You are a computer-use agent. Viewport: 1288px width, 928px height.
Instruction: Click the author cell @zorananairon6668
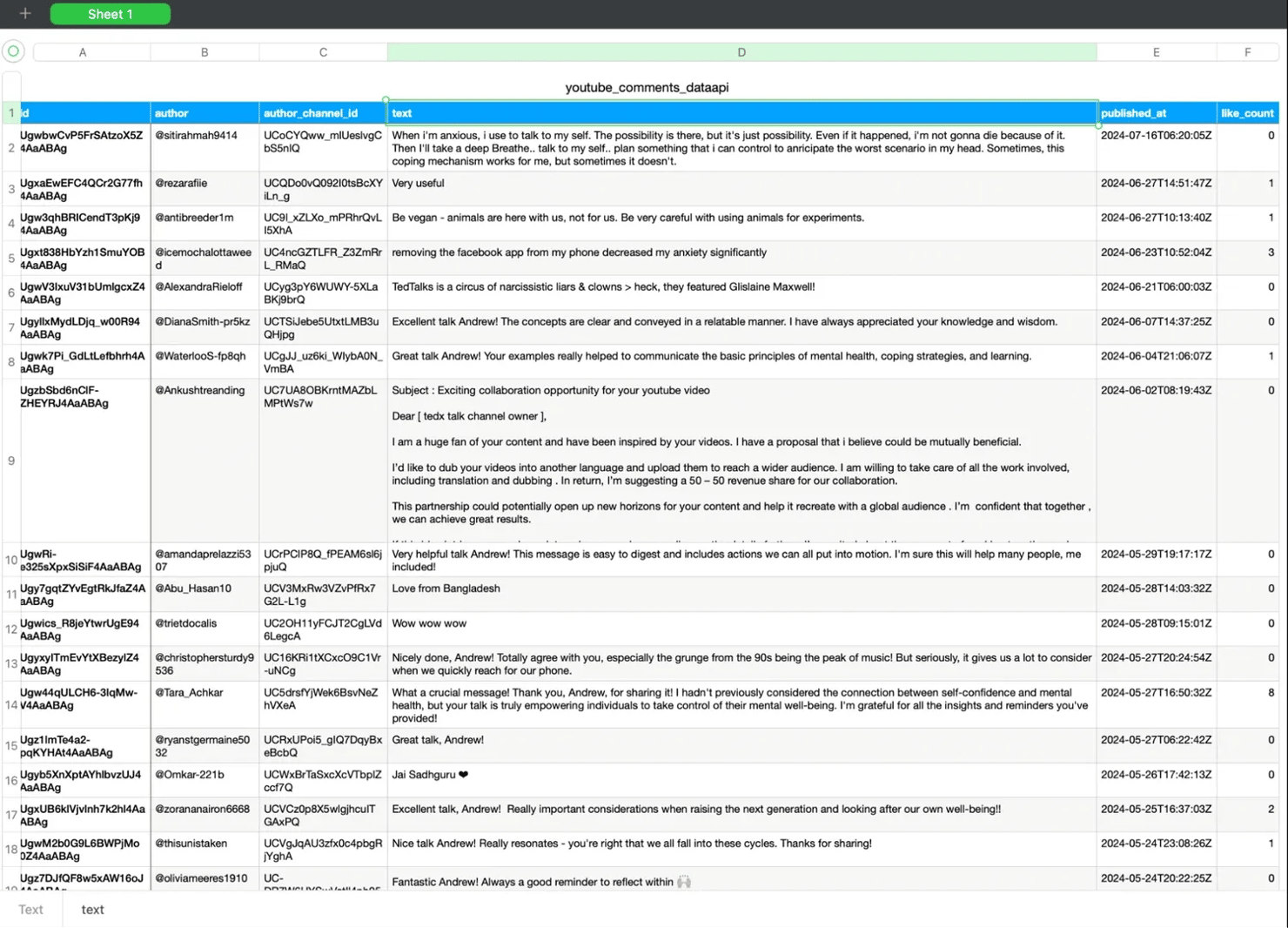tap(205, 815)
